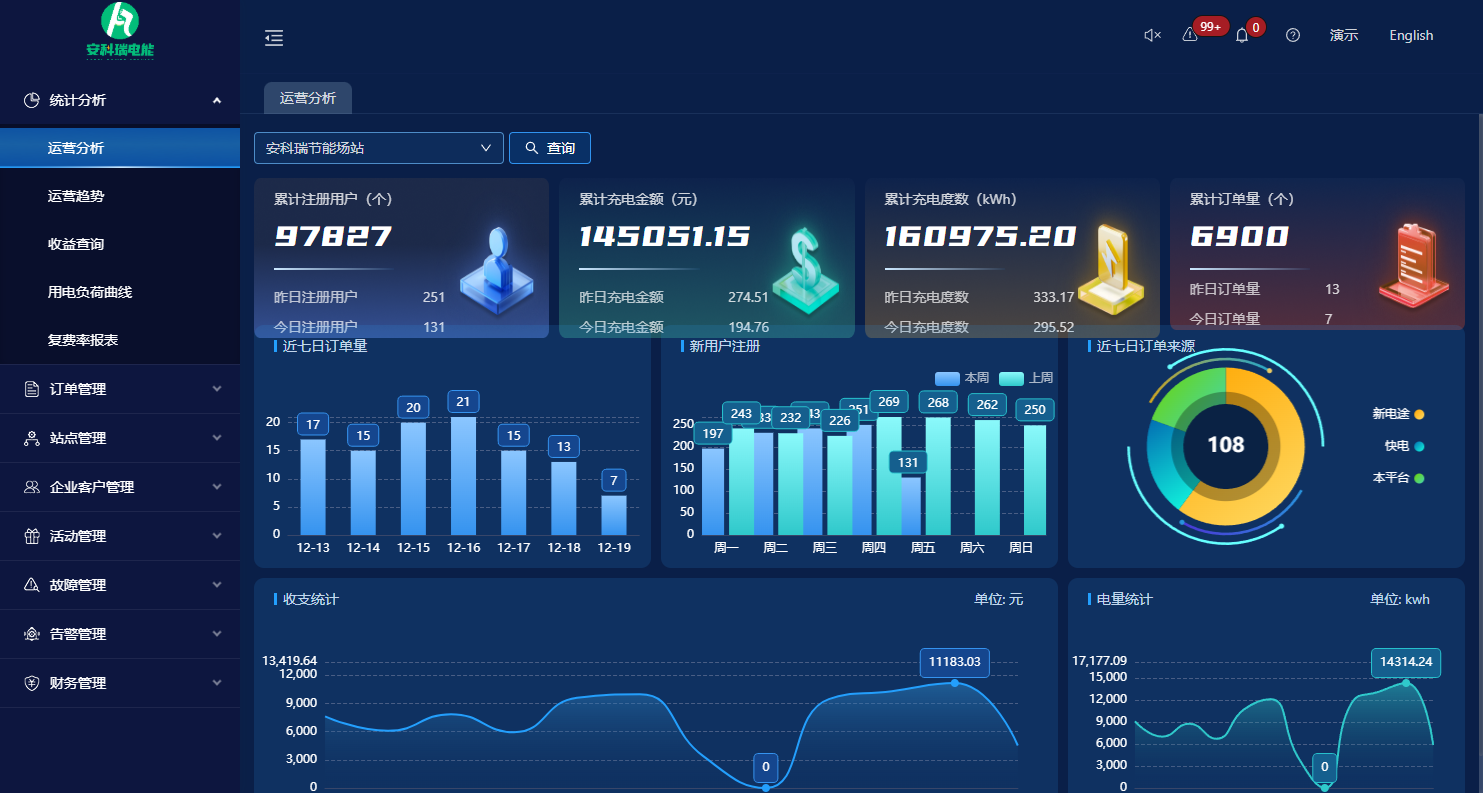Click the 安科瑞电能 logo
Screen dimensions: 1483x793
[120, 30]
